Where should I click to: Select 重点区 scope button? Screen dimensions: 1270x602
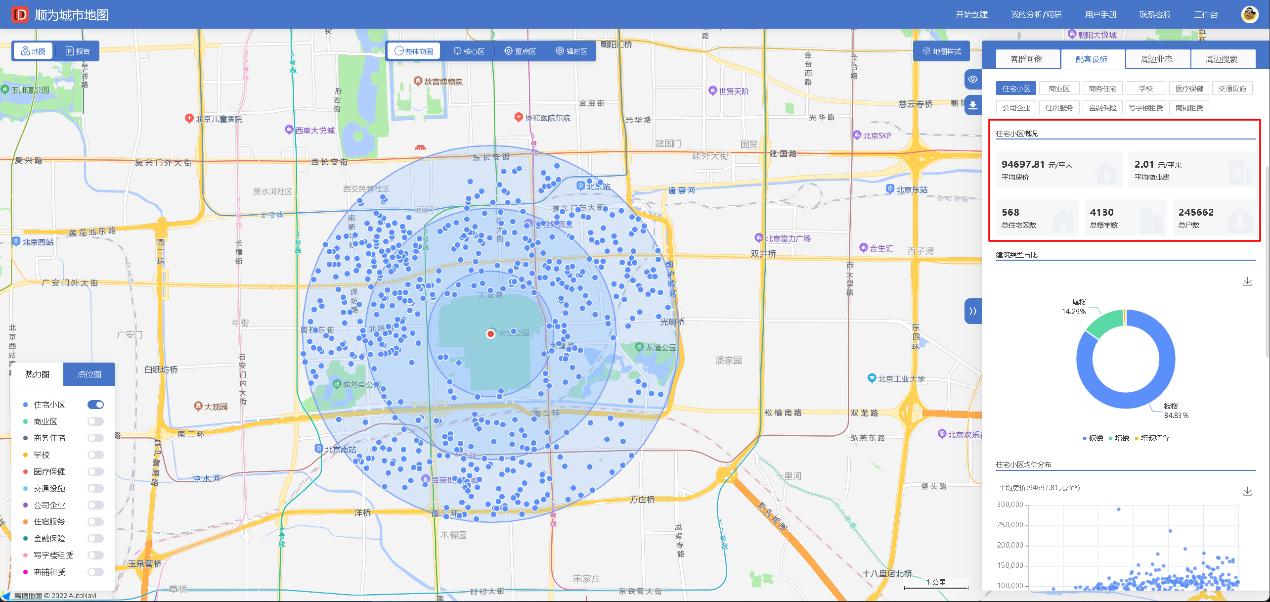click(x=520, y=50)
